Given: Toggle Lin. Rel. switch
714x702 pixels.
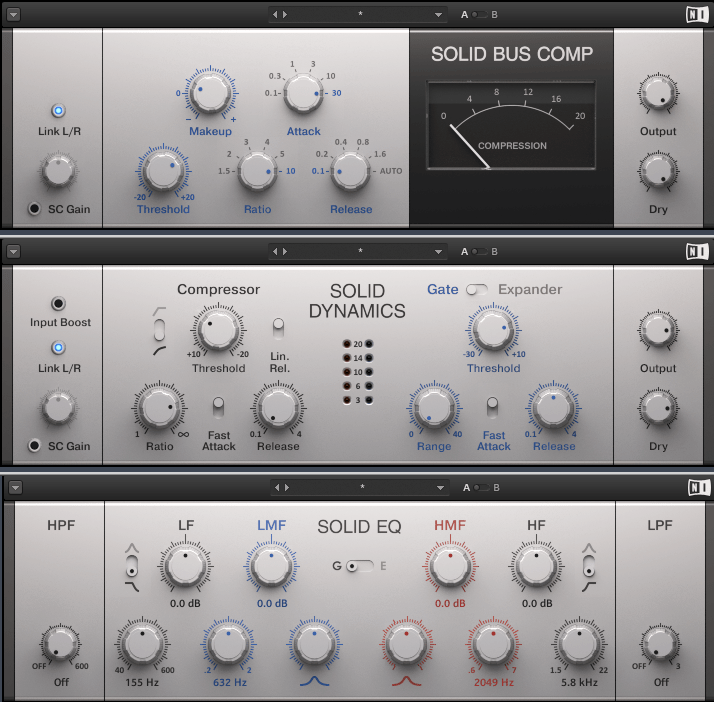Looking at the screenshot, I should tap(278, 328).
